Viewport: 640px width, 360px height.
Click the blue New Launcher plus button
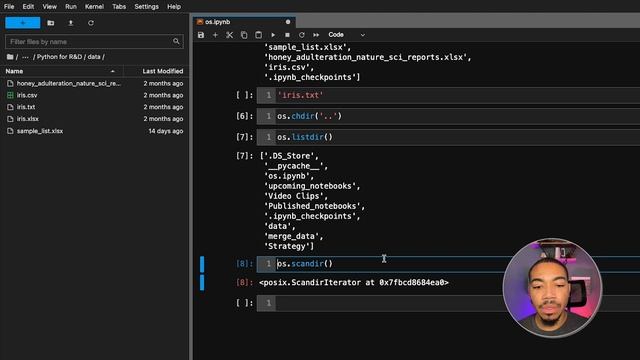coord(23,23)
